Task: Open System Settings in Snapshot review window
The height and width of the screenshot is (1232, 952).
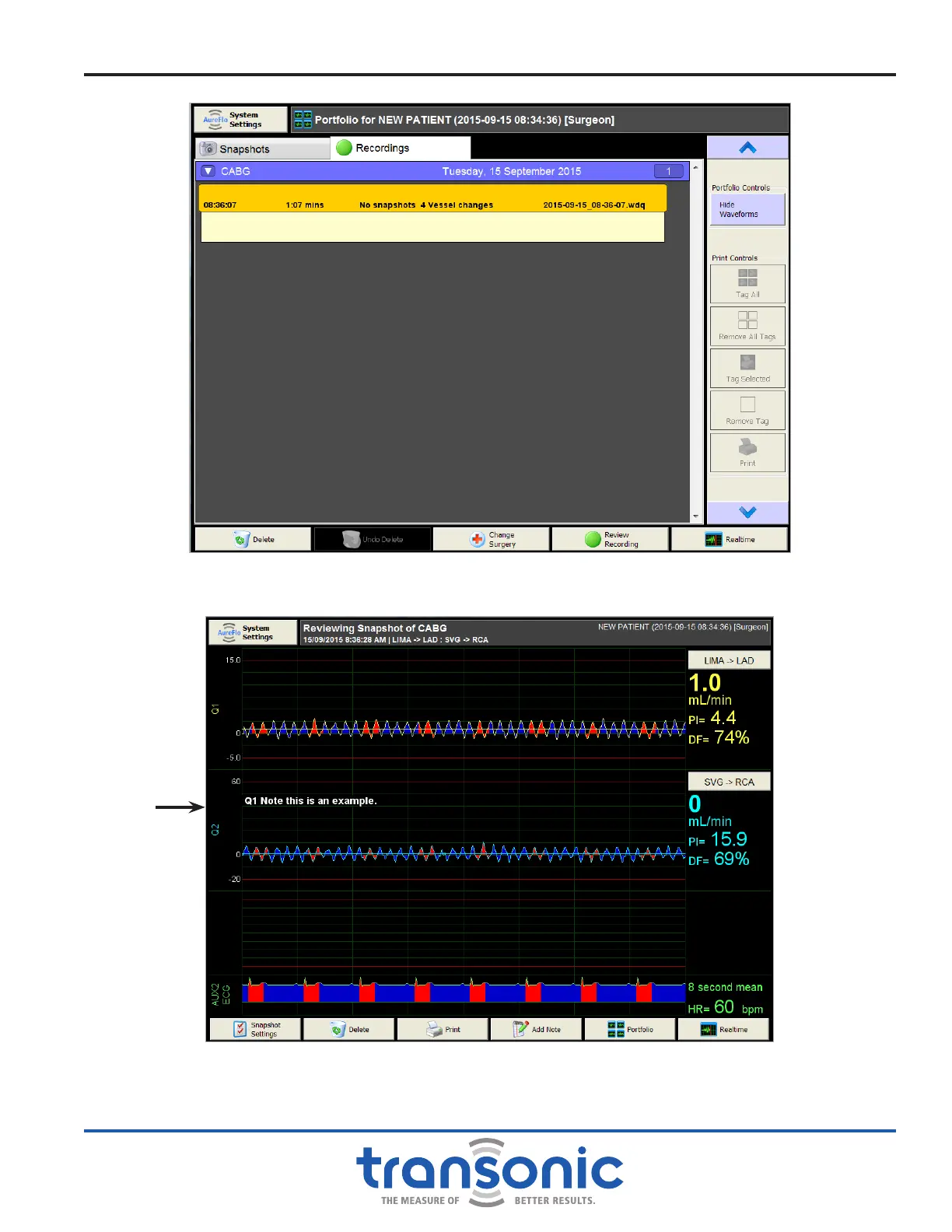Action: tap(253, 632)
